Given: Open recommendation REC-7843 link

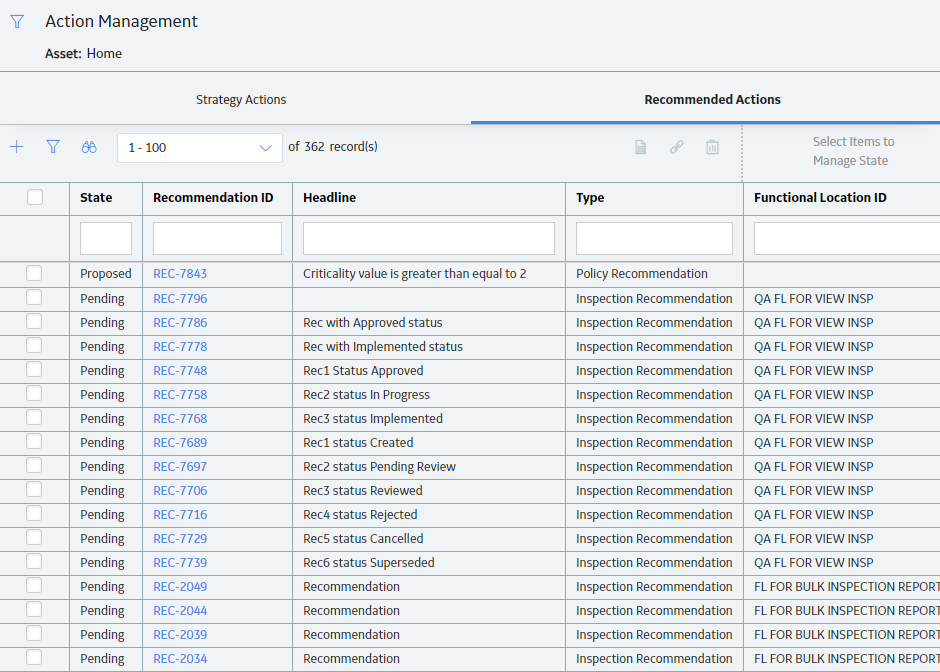Looking at the screenshot, I should 180,274.
